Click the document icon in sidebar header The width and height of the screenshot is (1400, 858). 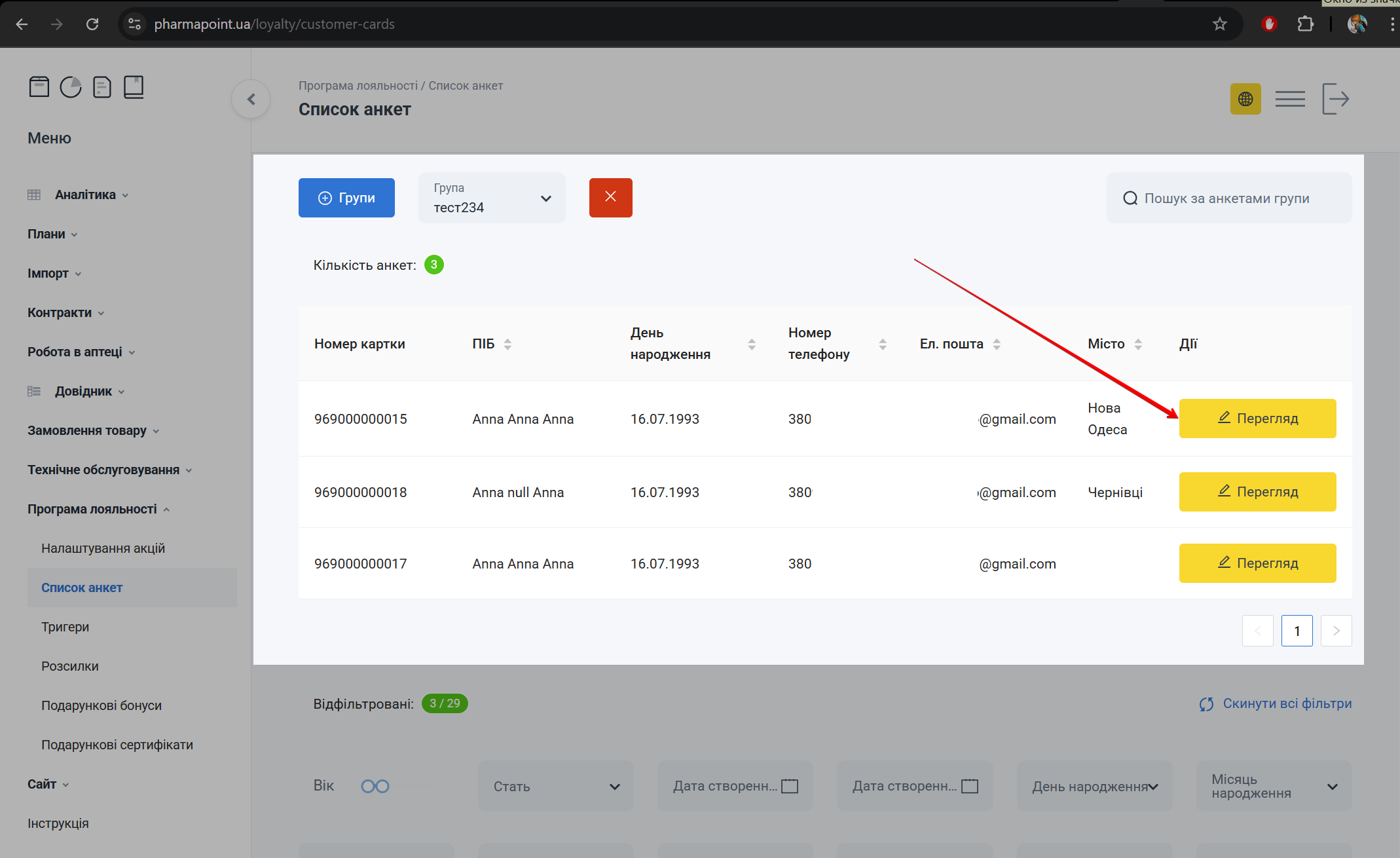tap(102, 86)
